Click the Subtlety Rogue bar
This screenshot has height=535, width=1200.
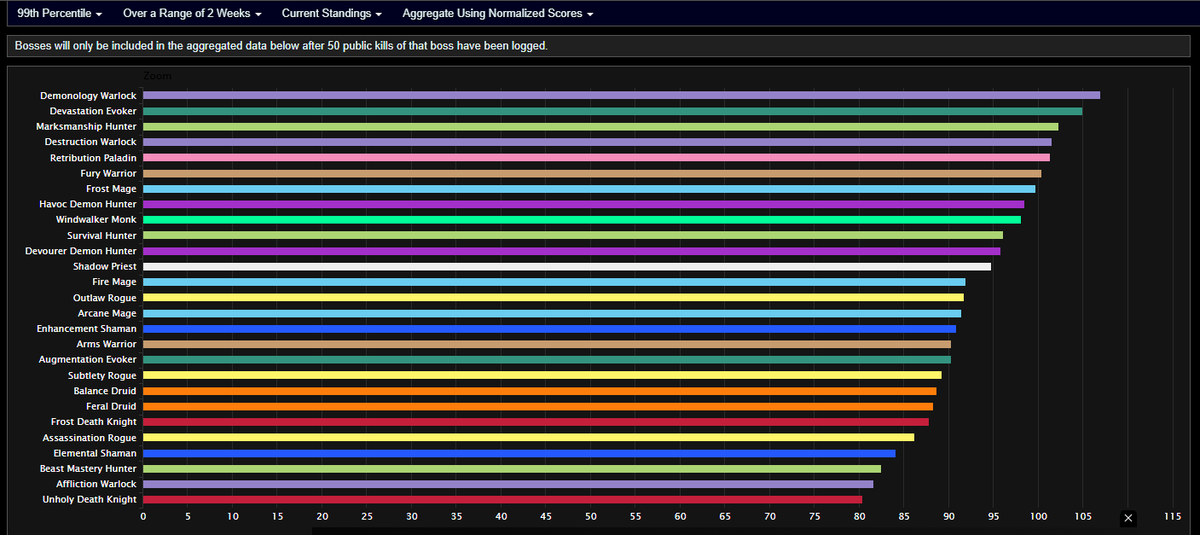(x=542, y=375)
